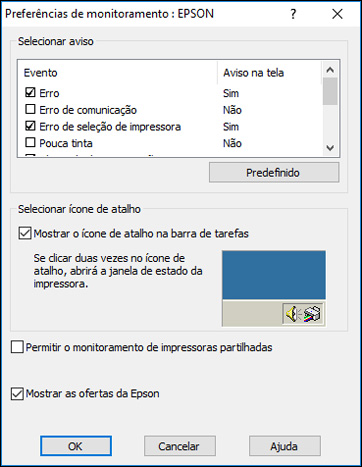Enable Permitir o monitoramento de impressoras partilhadas
Image resolution: width=362 pixels, height=467 pixels.
pos(17,347)
